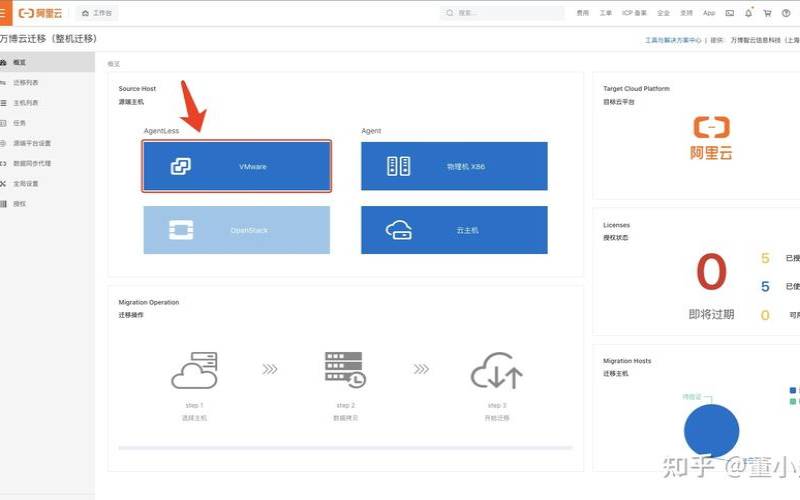800x500 pixels.
Task: Click the migration operation progress bar
Action: pyautogui.click(x=345, y=448)
